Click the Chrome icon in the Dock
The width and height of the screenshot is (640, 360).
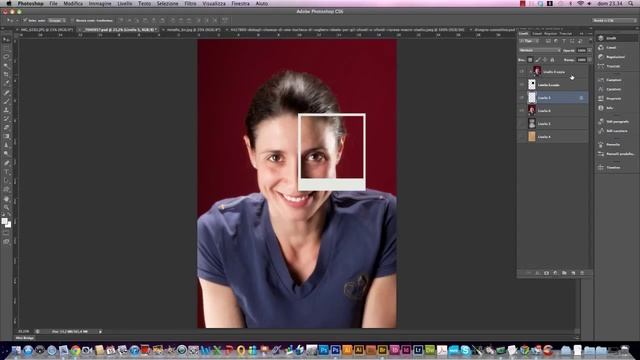(x=76, y=350)
